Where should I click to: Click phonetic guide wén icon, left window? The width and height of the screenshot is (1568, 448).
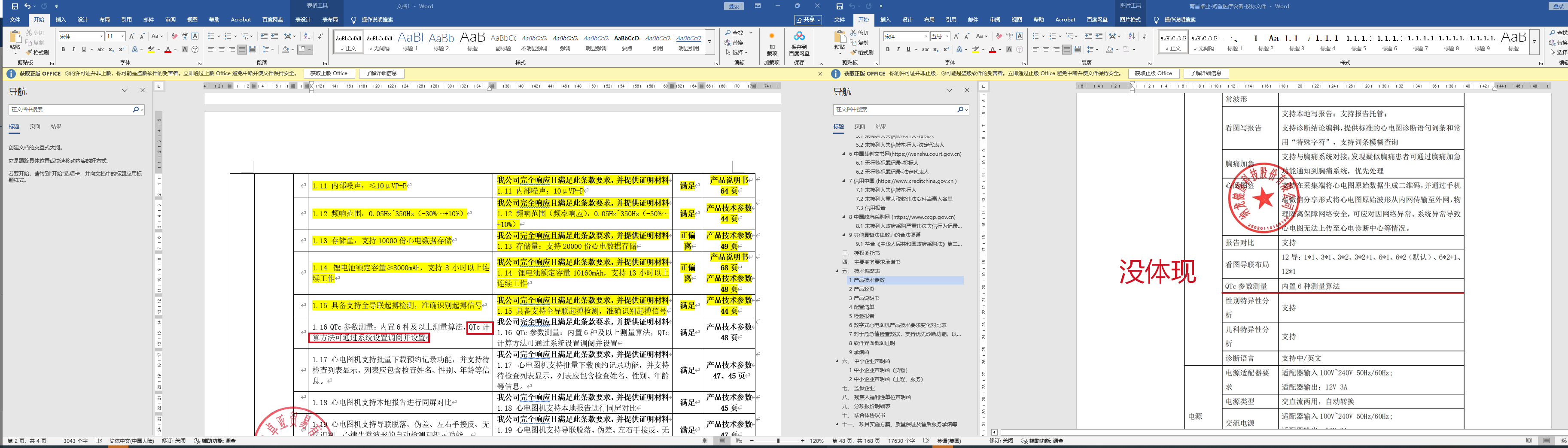[185, 36]
